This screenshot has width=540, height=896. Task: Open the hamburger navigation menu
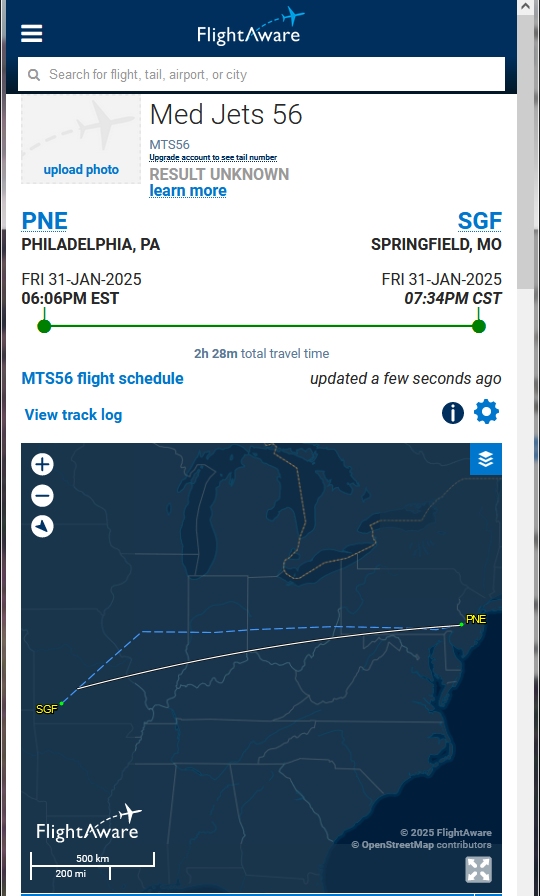click(x=31, y=33)
